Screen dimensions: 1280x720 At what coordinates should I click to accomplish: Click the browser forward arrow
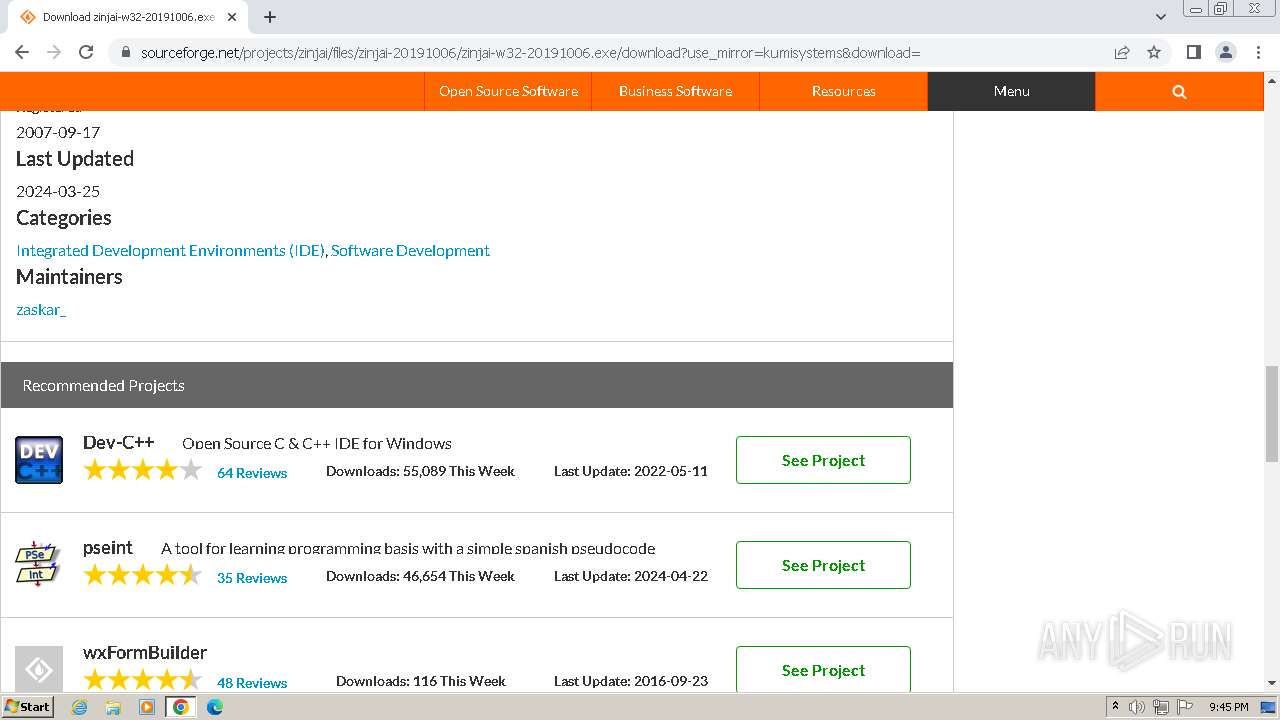[x=54, y=52]
